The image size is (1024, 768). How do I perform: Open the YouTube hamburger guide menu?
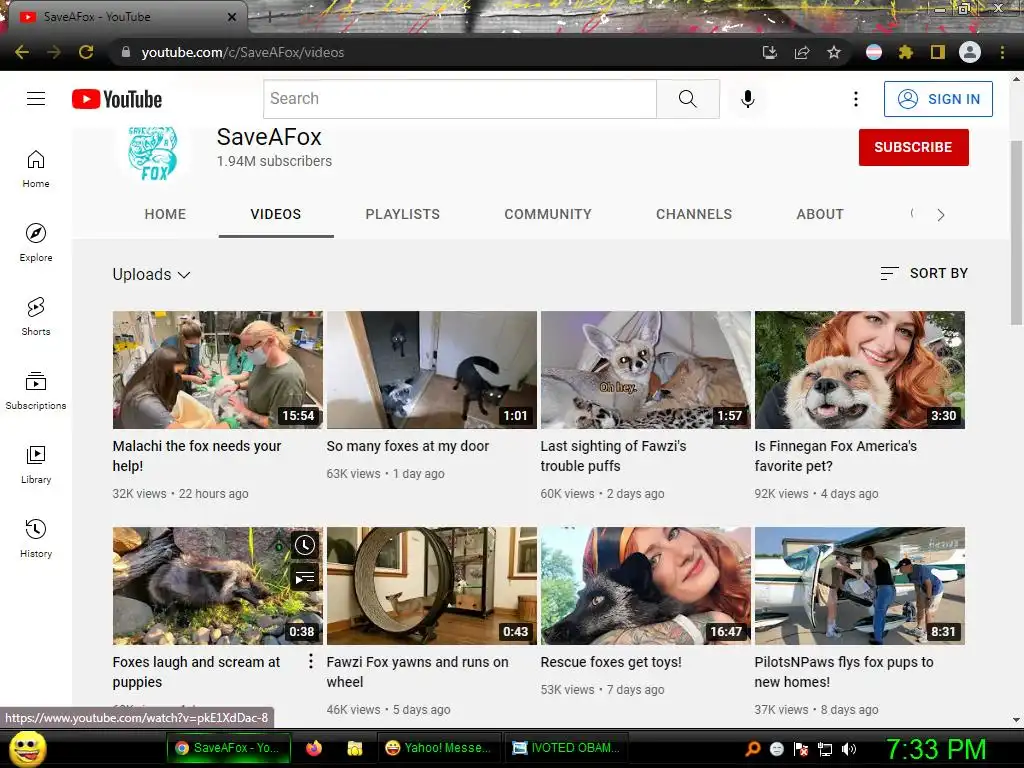tap(36, 99)
